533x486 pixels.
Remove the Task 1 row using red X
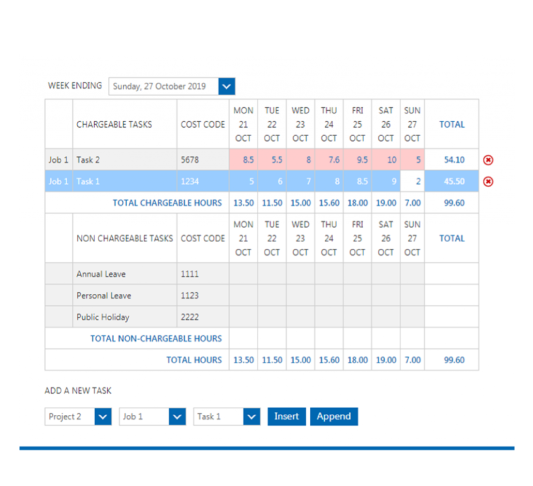(x=488, y=181)
